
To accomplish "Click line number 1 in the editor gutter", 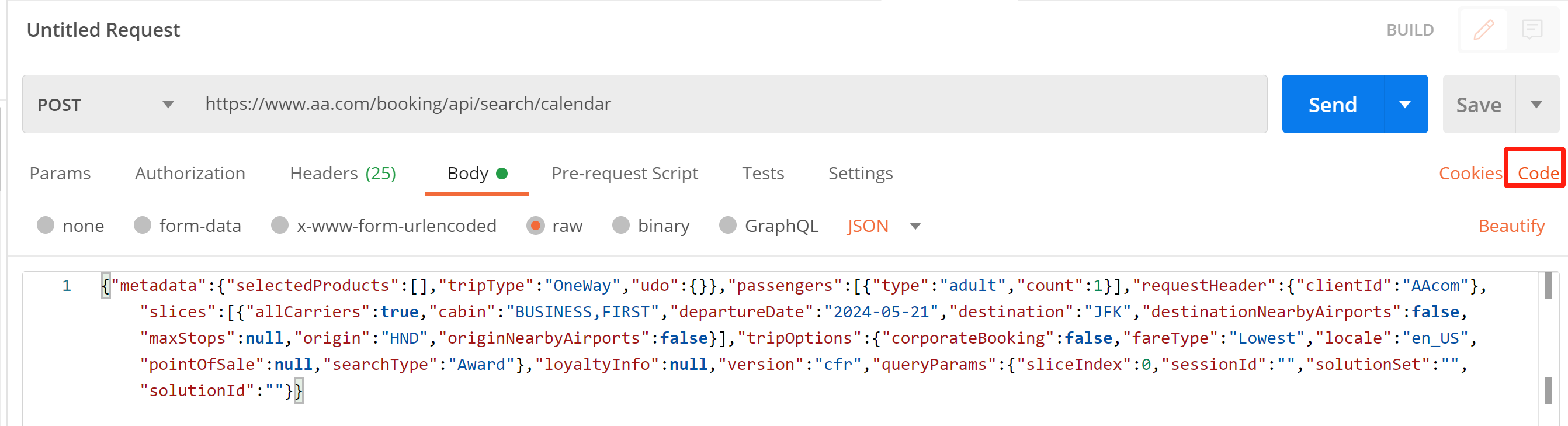I will pos(67,285).
